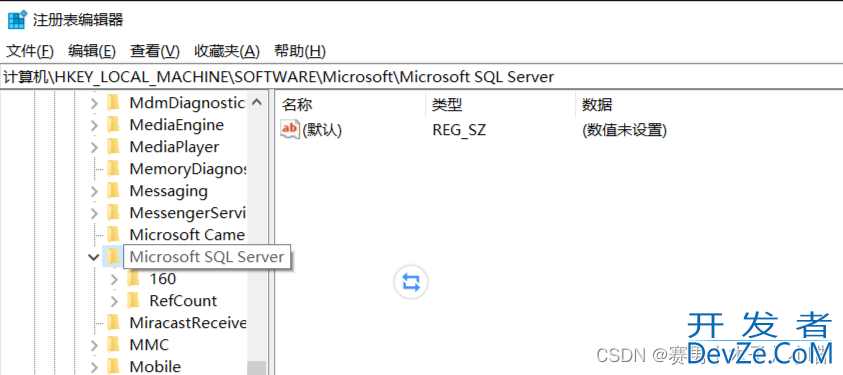Select the (默认) value name
The width and height of the screenshot is (843, 375).
click(322, 130)
